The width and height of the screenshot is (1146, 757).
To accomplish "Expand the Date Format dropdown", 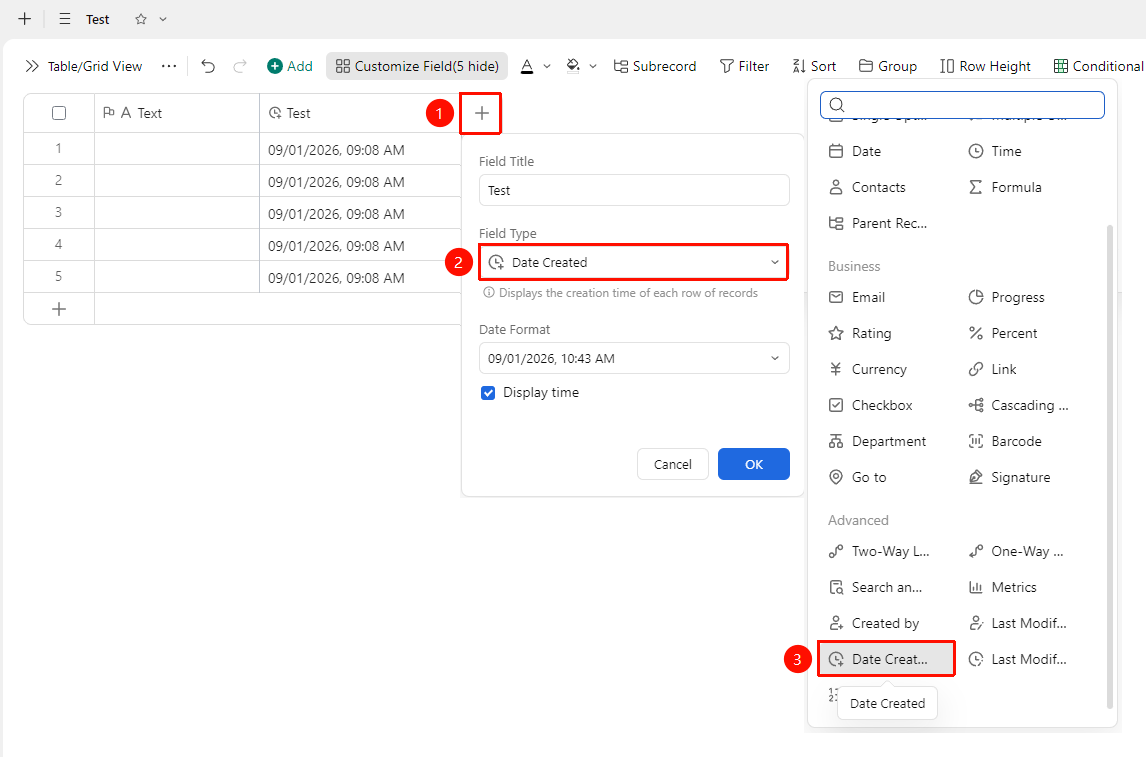I will coord(634,359).
